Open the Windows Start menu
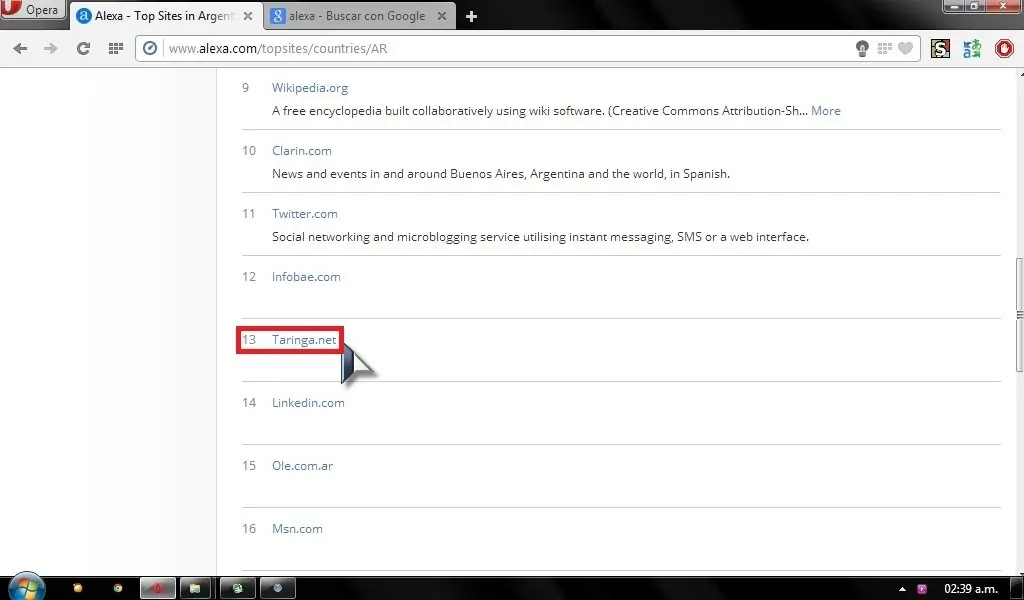1024x600 pixels. tap(26, 586)
